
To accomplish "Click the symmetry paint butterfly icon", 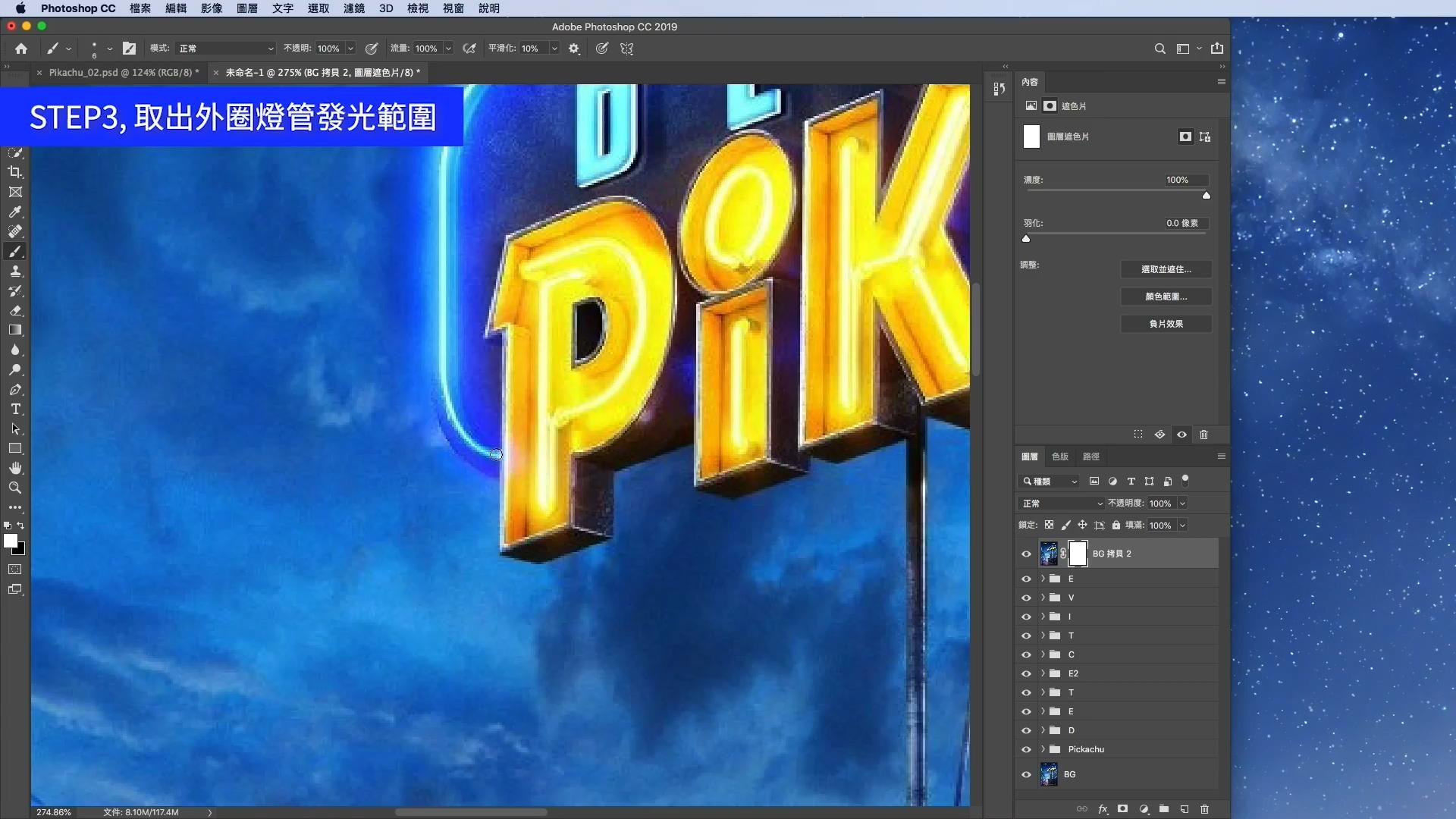I will point(626,48).
